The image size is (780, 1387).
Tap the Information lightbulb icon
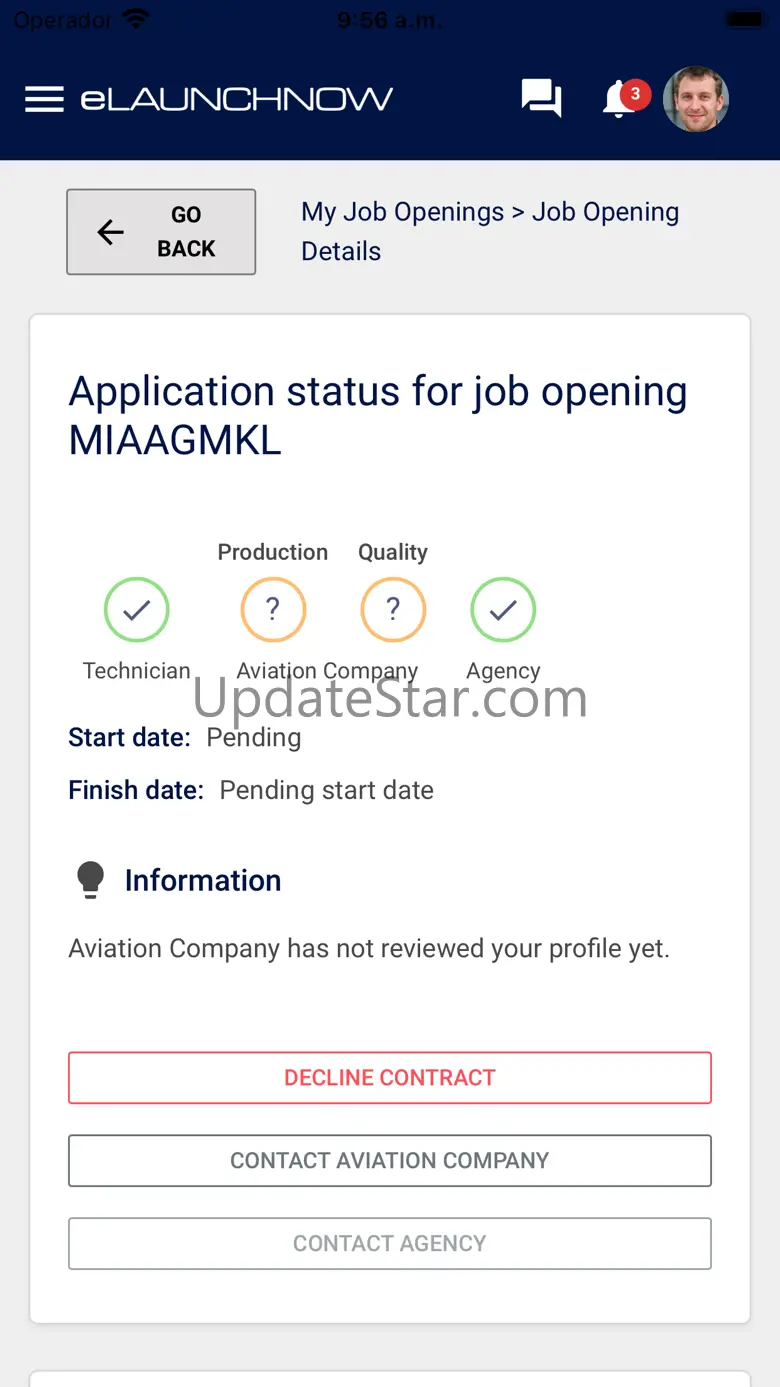[x=90, y=880]
